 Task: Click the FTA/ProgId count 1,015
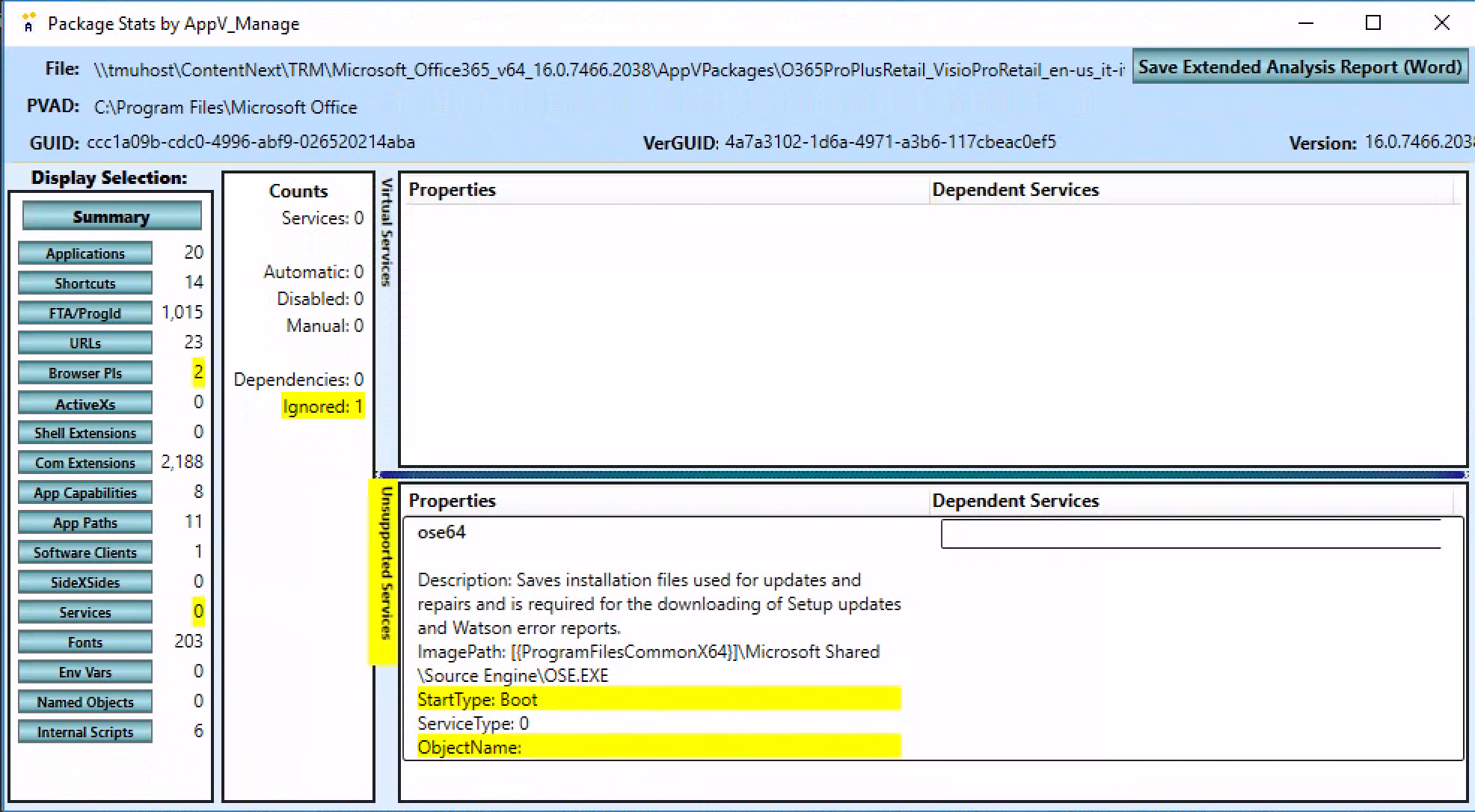183,313
